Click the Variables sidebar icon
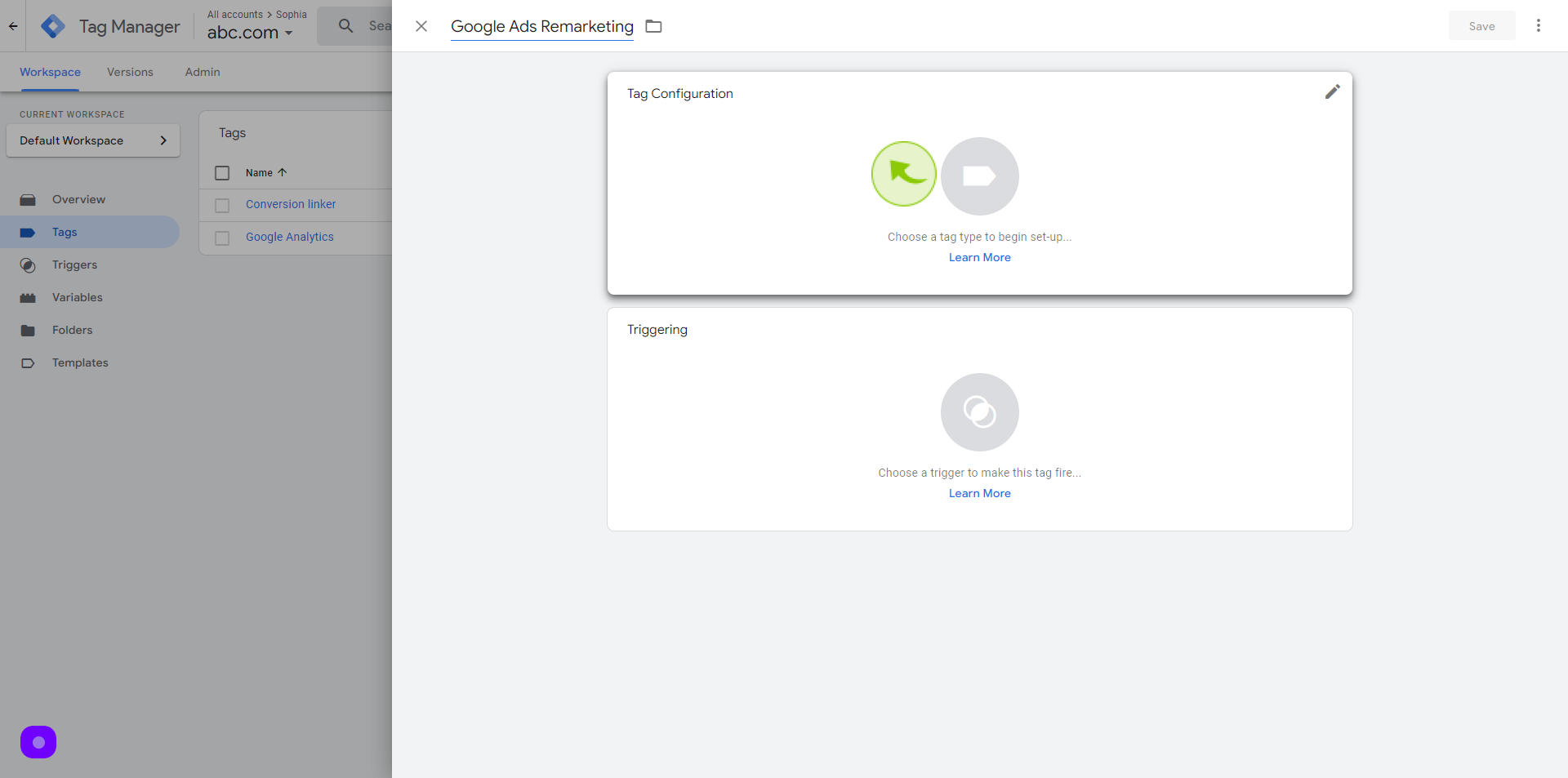The height and width of the screenshot is (778, 1568). [28, 298]
